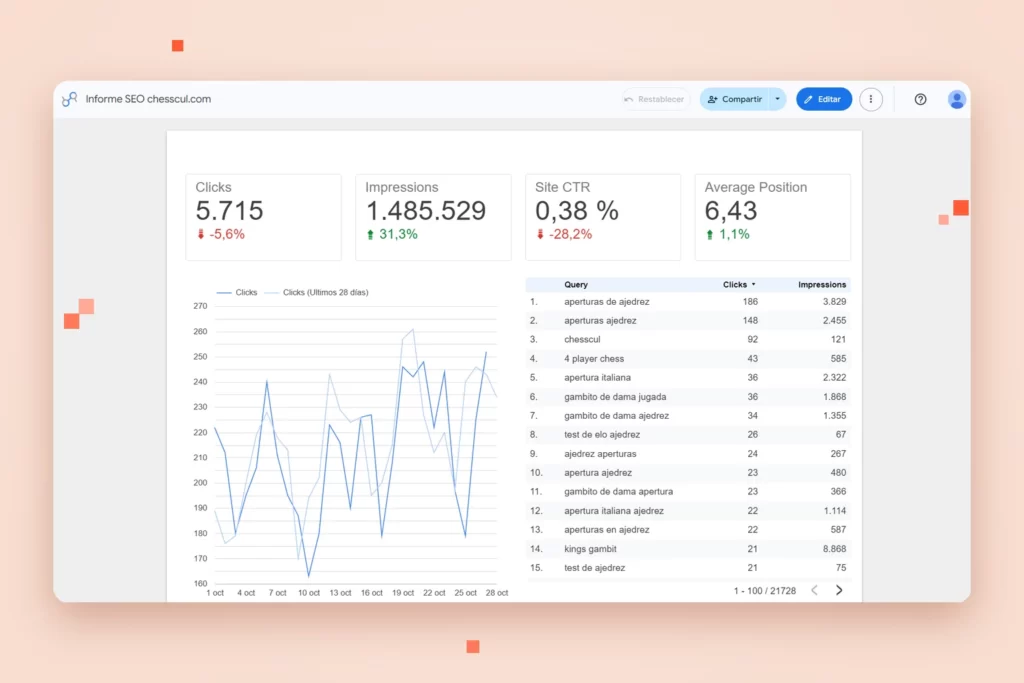The height and width of the screenshot is (683, 1024).
Task: Click the -28,2% CTR change indicator
Action: [564, 234]
